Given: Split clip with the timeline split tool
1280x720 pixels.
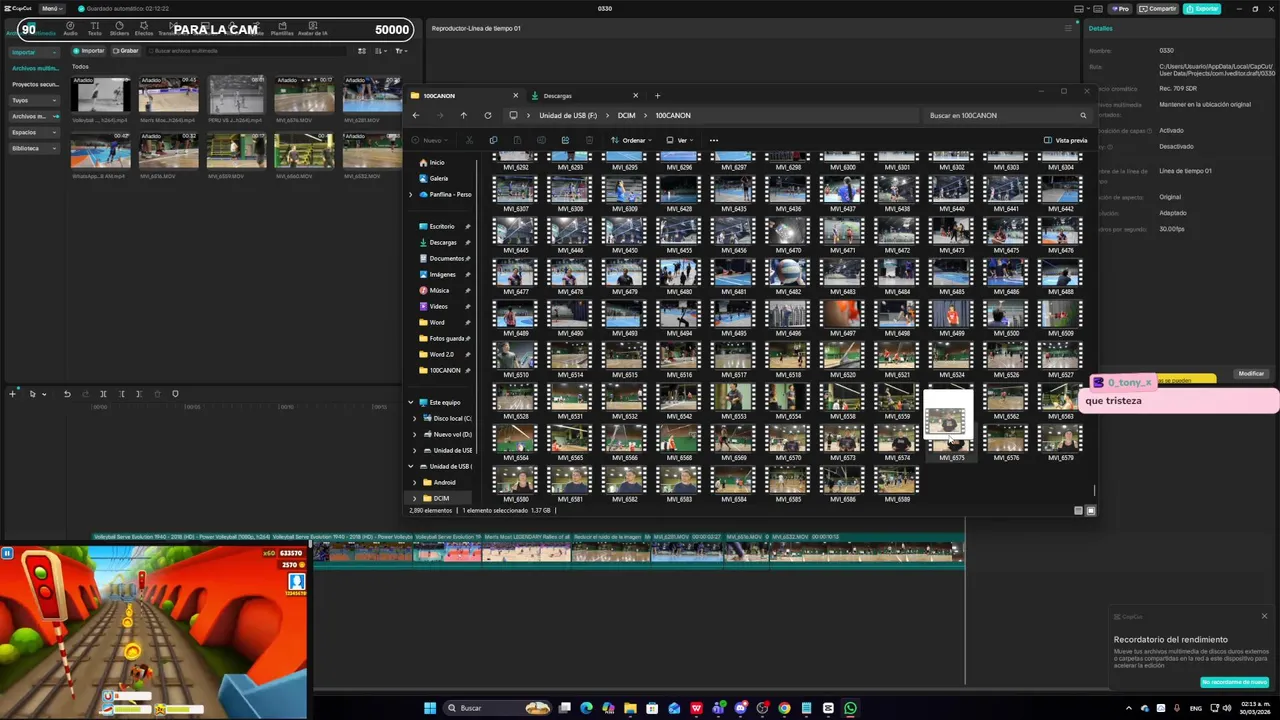Looking at the screenshot, I should (x=103, y=394).
